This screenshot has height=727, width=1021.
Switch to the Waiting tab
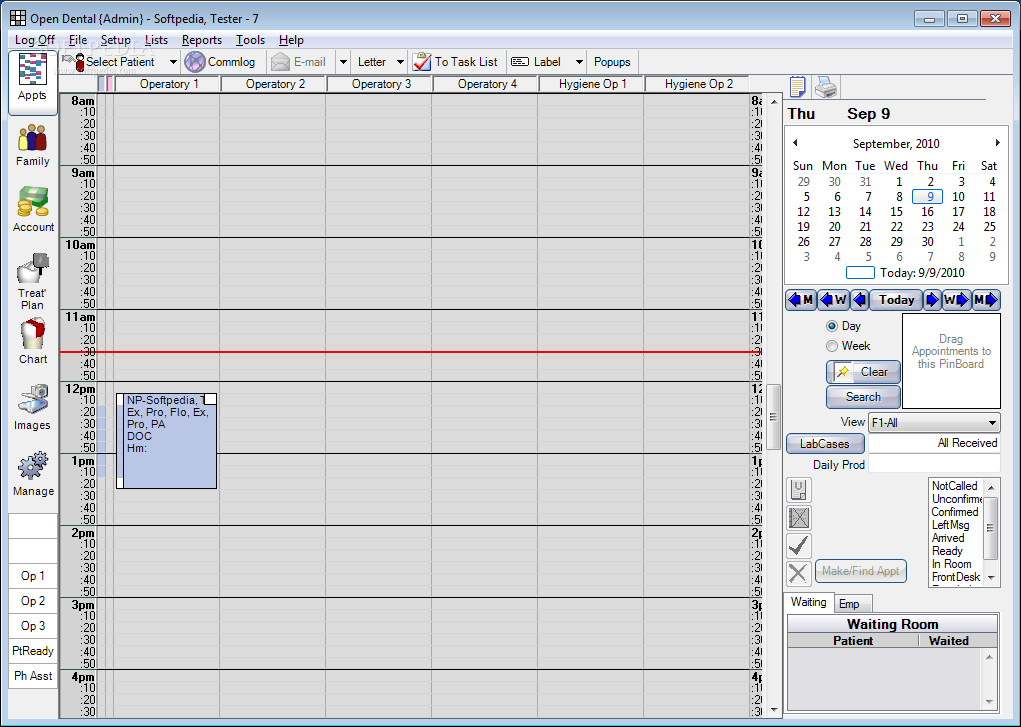[808, 602]
